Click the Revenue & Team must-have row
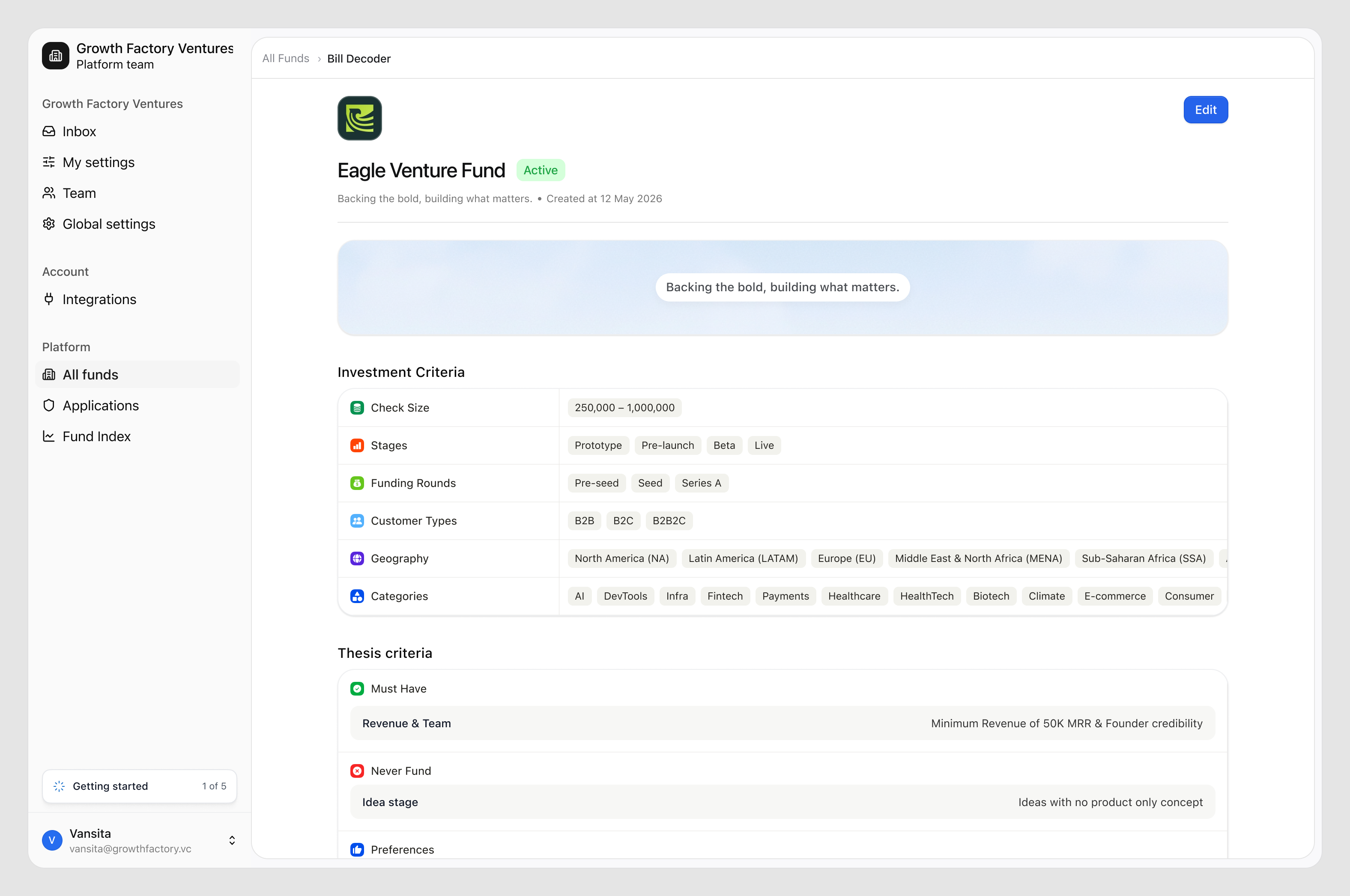This screenshot has width=1350, height=896. (783, 723)
